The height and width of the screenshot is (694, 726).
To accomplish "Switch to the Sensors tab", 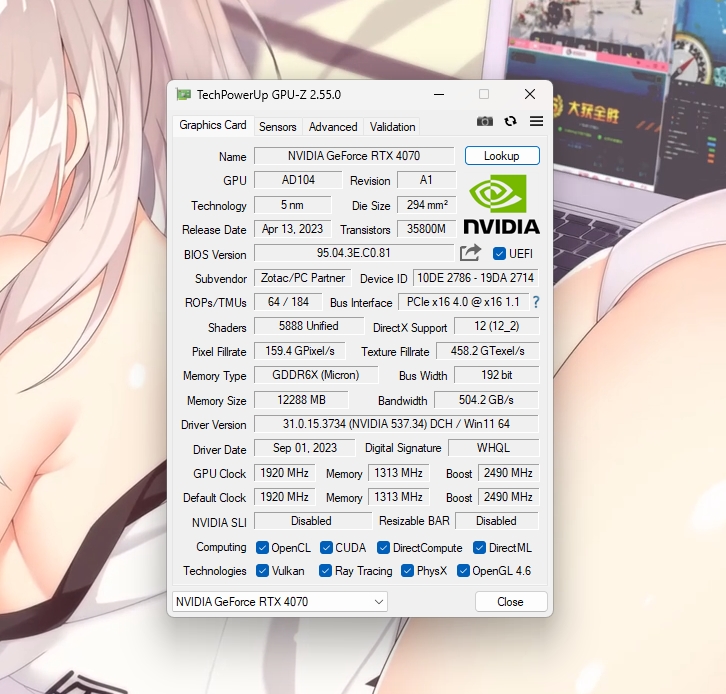I will coord(278,127).
